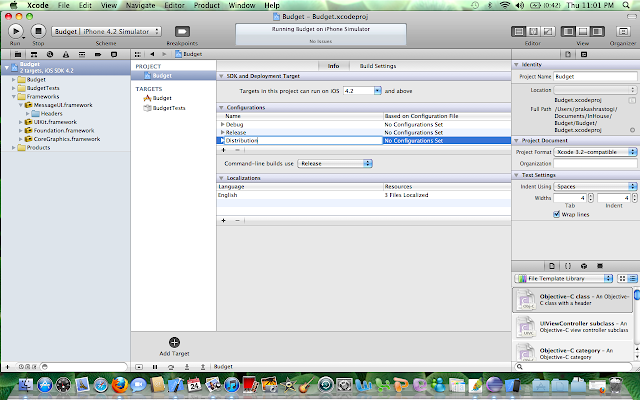The height and width of the screenshot is (400, 640).
Task: Open the Budget scheme selector dropdown
Action: point(106,31)
